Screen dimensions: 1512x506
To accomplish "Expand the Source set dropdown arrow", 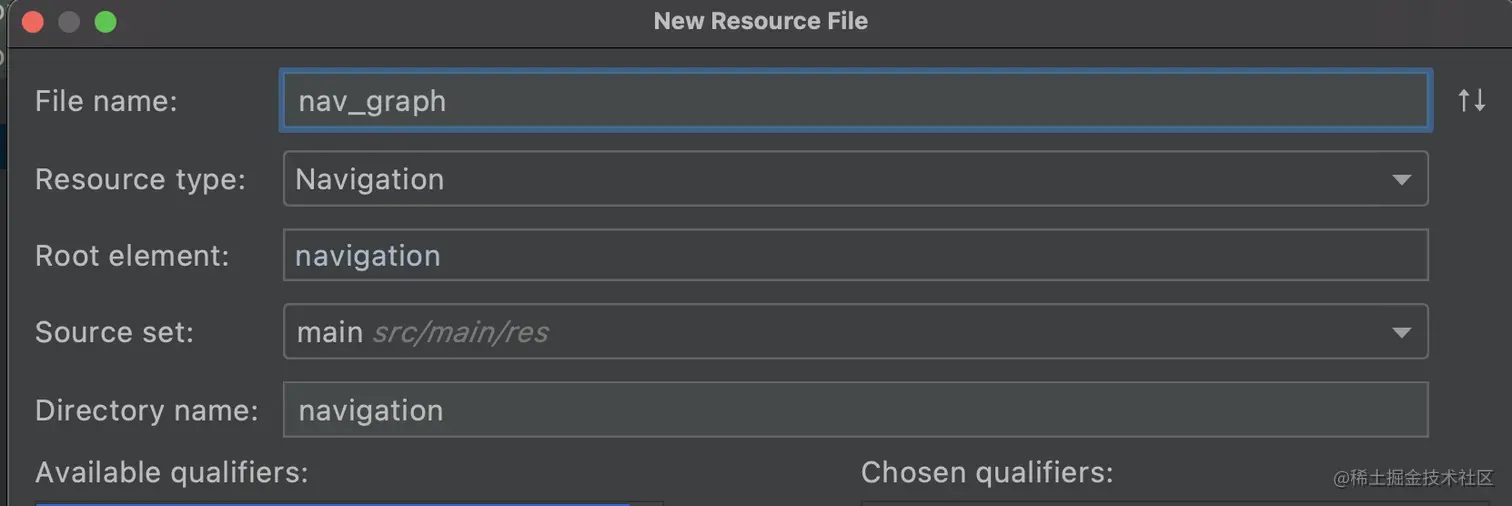I will 1401,332.
